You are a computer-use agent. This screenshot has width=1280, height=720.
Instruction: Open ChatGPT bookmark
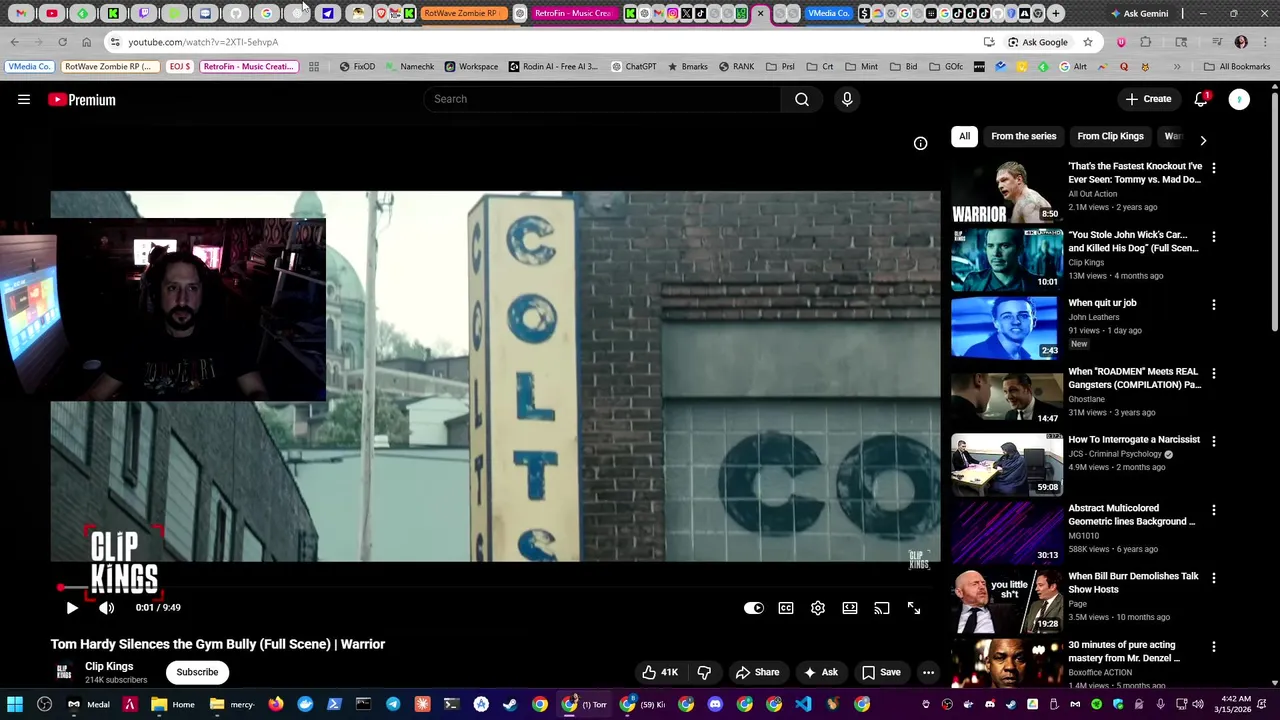633,67
